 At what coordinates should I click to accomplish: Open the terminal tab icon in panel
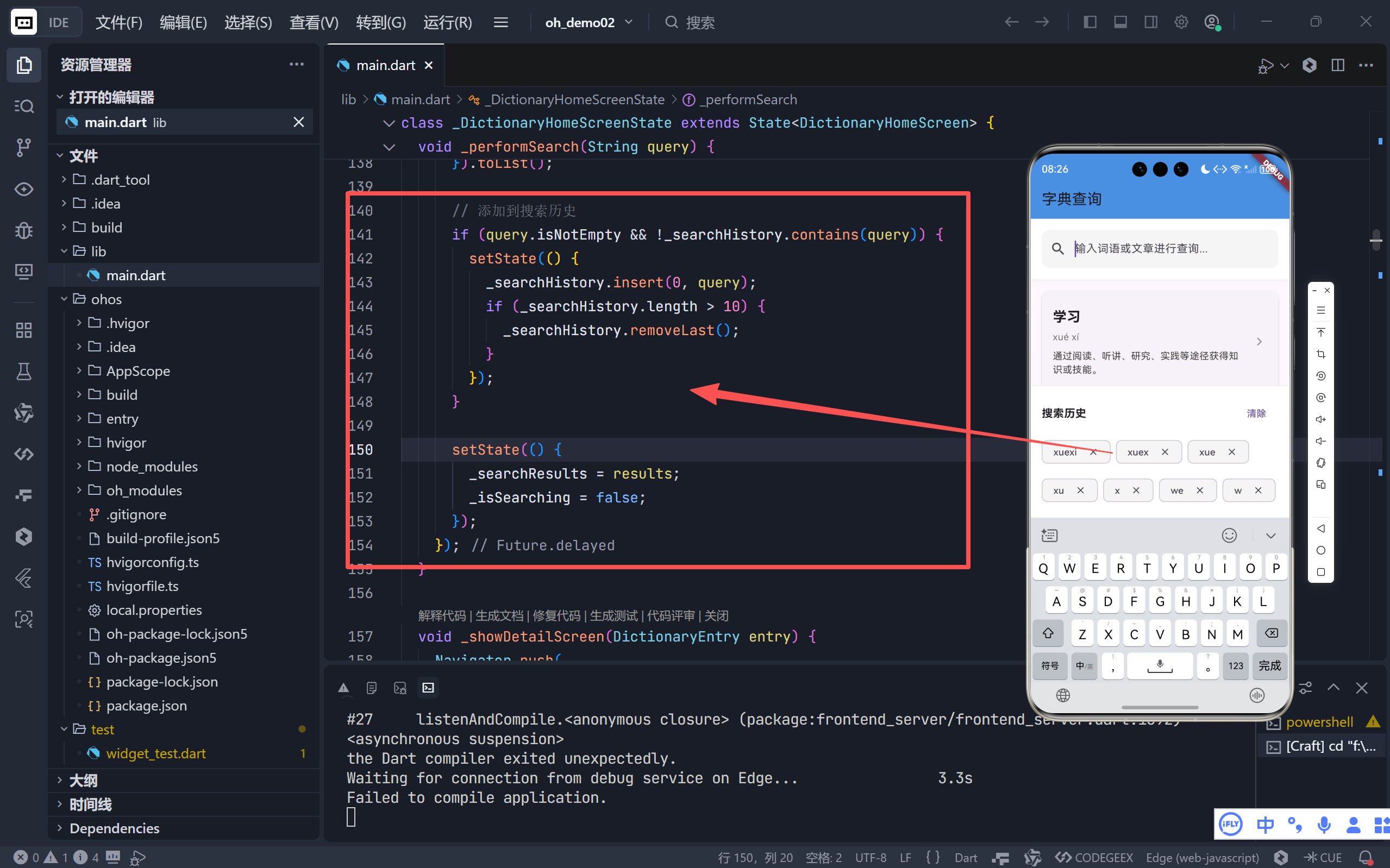pos(428,688)
